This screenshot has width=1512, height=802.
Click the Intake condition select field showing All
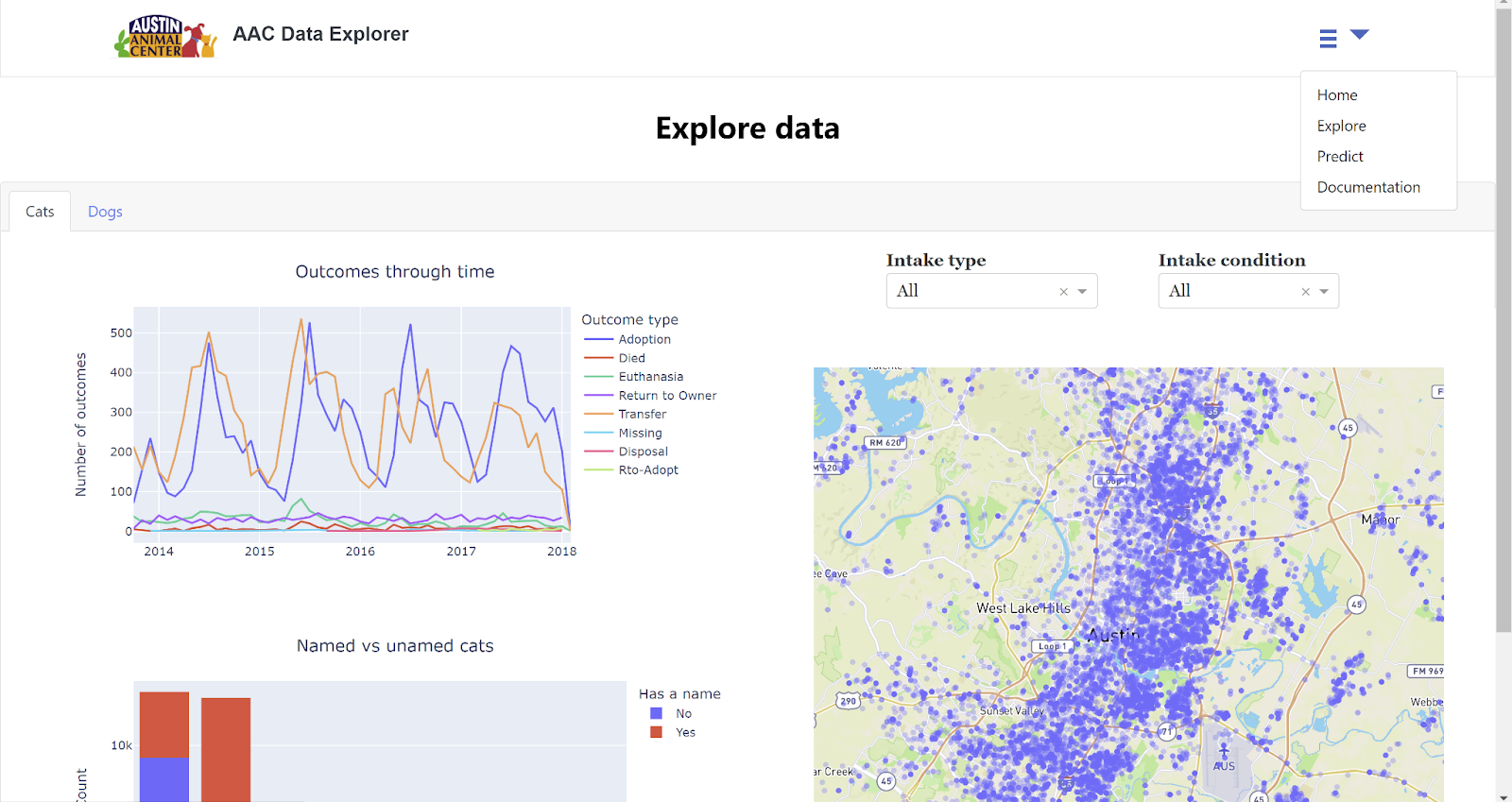1248,291
